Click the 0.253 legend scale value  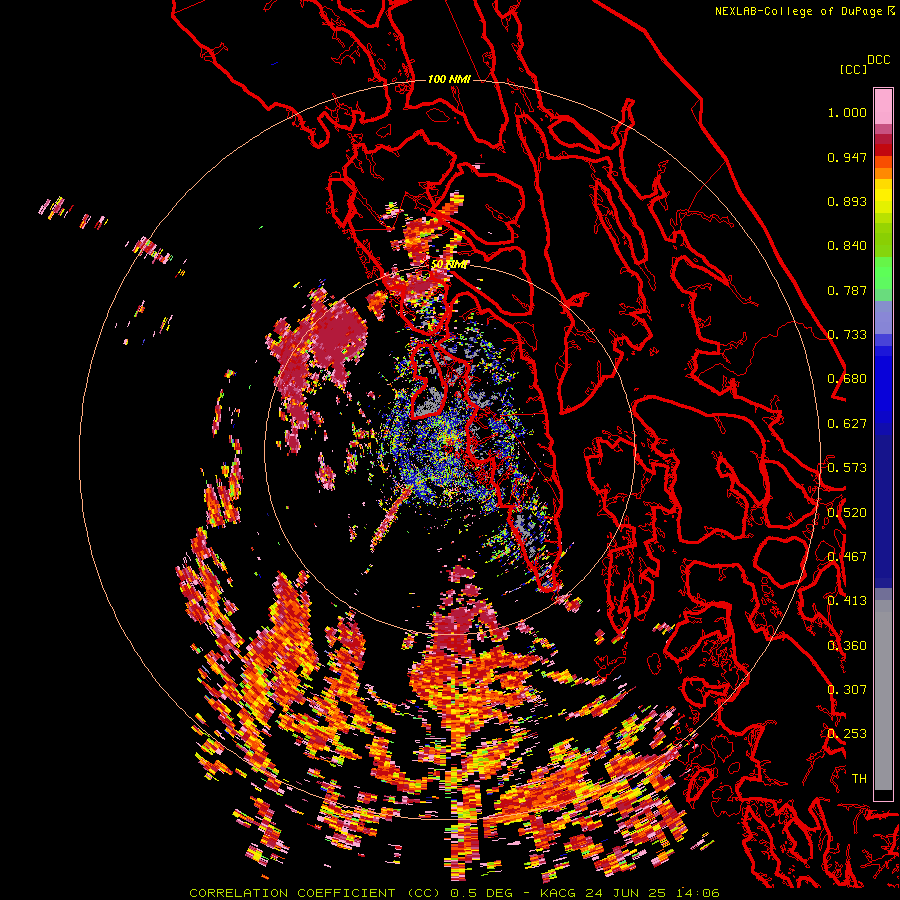pos(848,734)
